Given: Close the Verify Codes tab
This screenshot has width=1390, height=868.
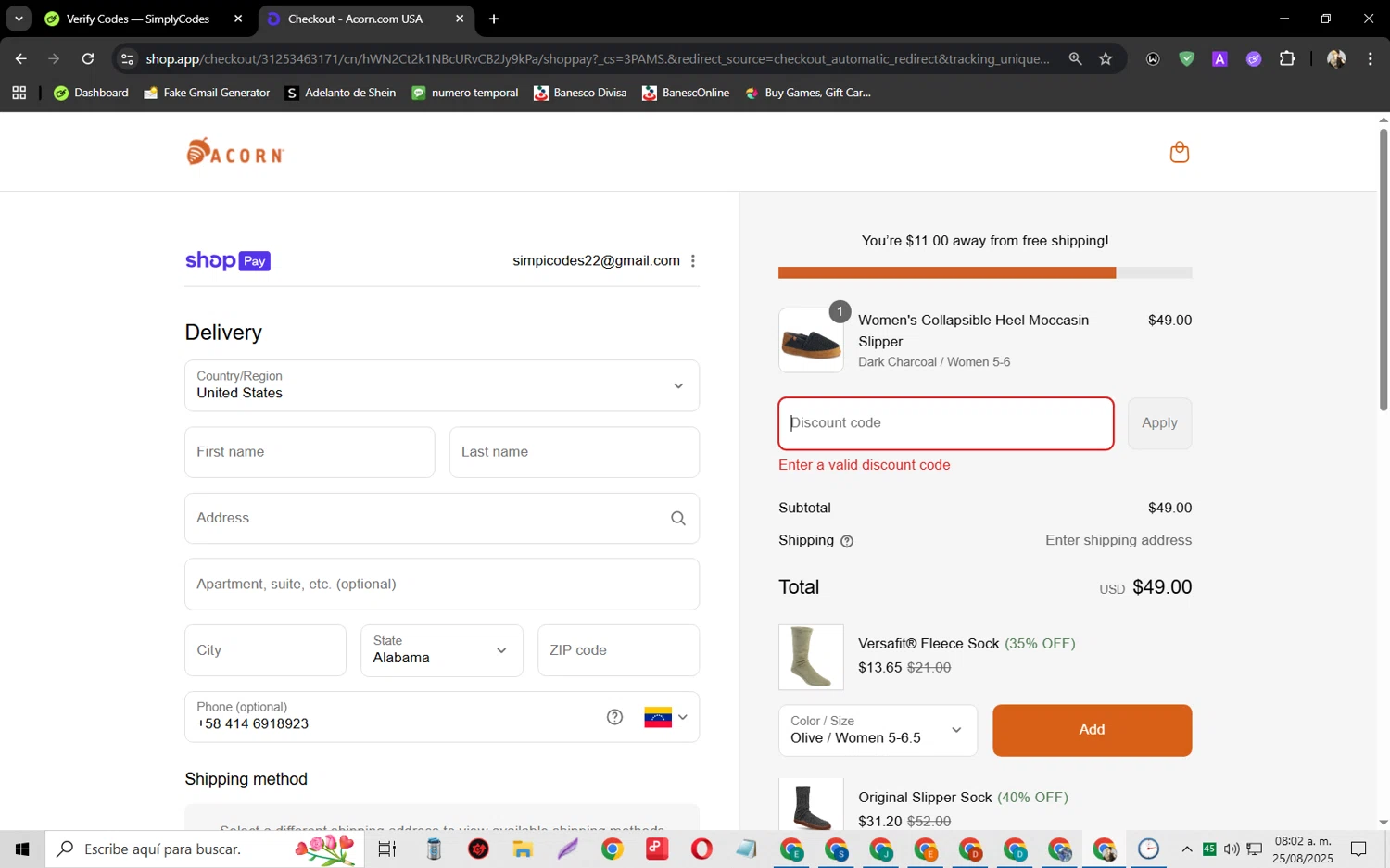Looking at the screenshot, I should [x=238, y=19].
